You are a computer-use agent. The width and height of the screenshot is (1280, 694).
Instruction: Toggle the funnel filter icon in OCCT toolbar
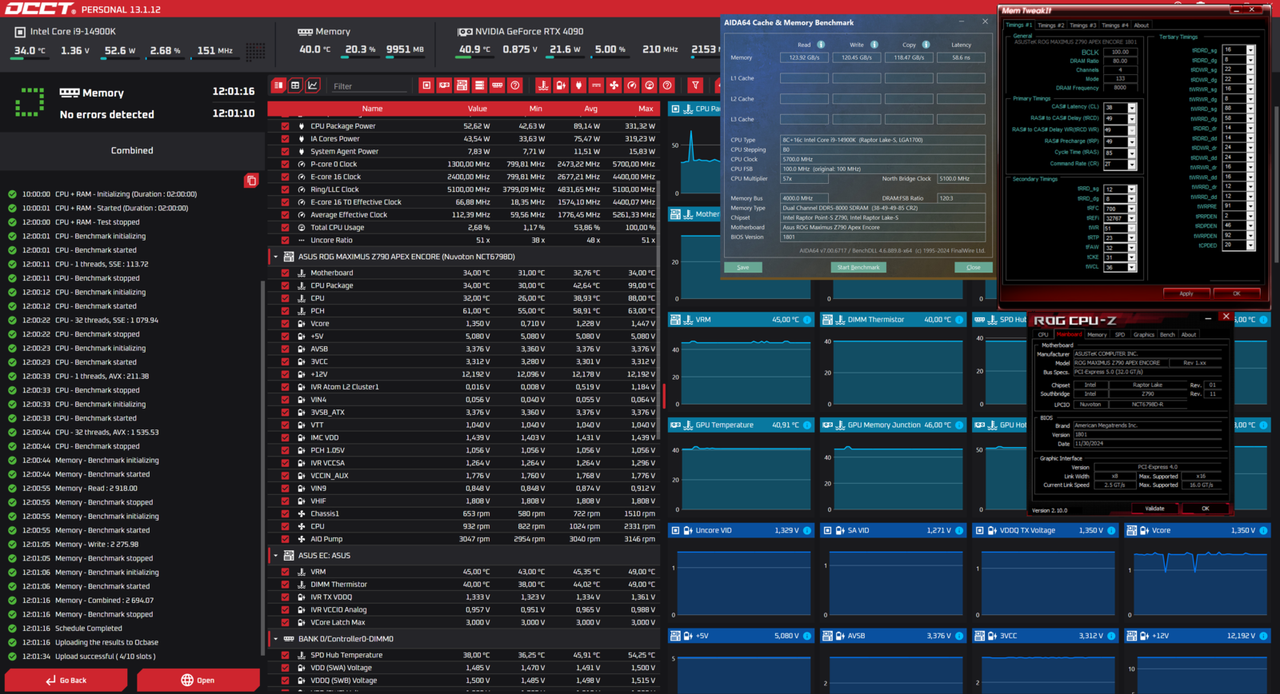click(695, 86)
